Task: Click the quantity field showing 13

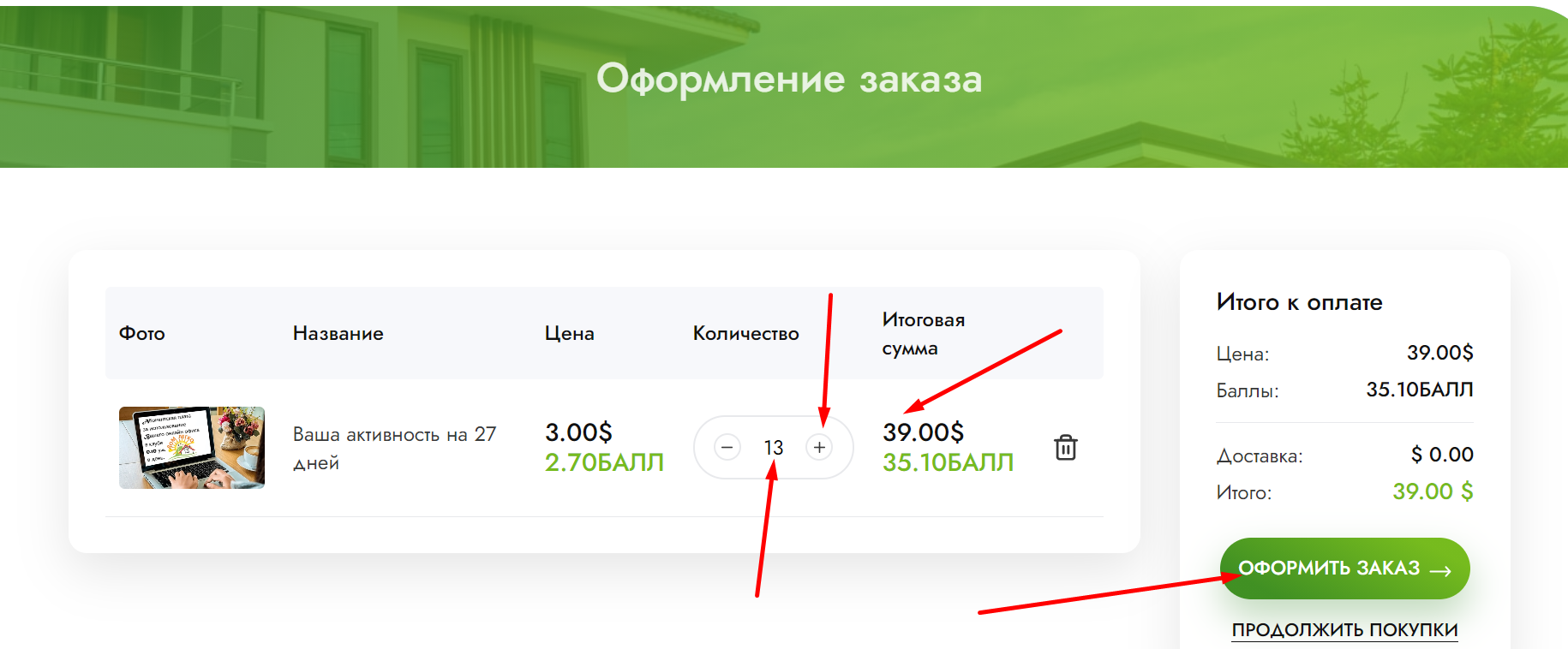Action: click(774, 448)
